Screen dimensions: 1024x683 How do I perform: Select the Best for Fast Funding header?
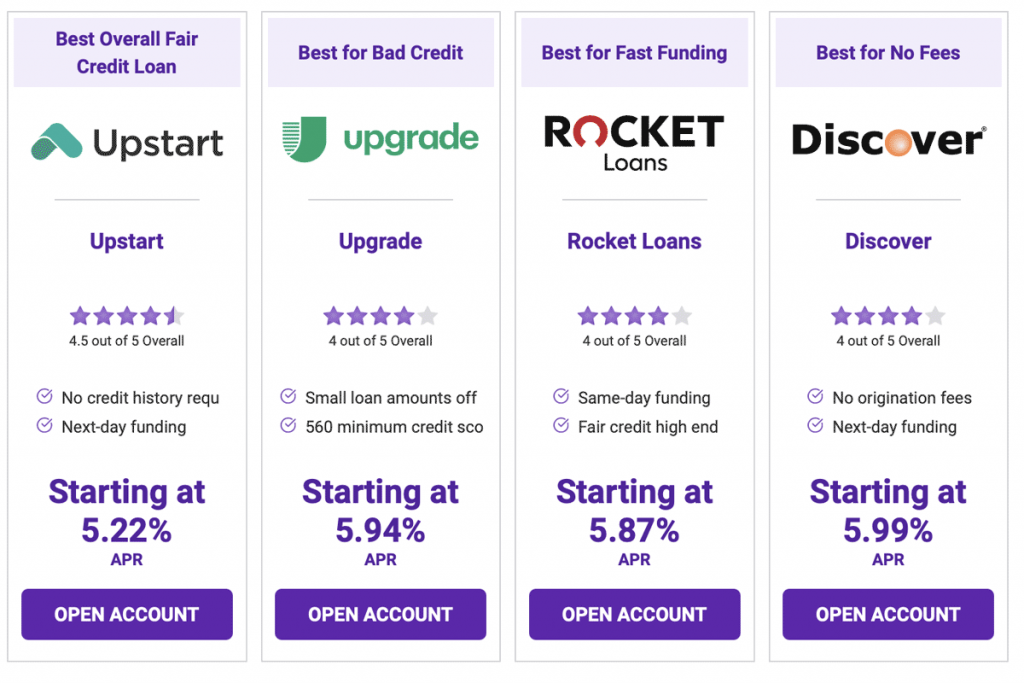coord(634,52)
